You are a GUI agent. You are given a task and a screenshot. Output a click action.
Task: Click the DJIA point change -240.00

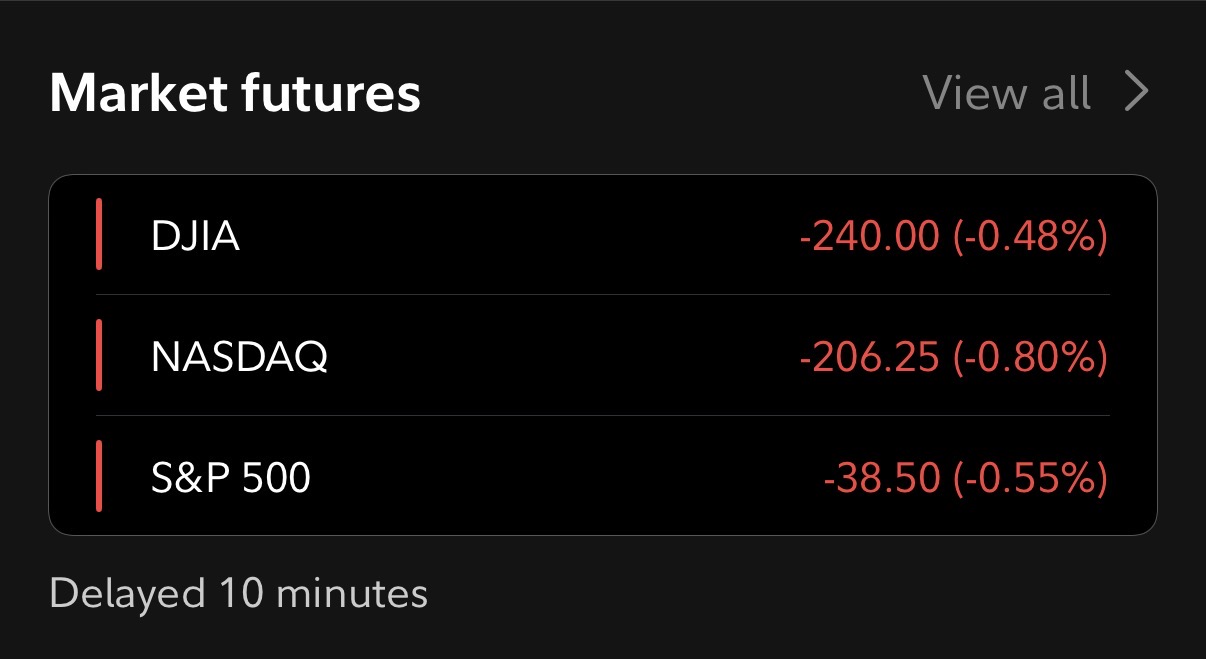coord(869,237)
